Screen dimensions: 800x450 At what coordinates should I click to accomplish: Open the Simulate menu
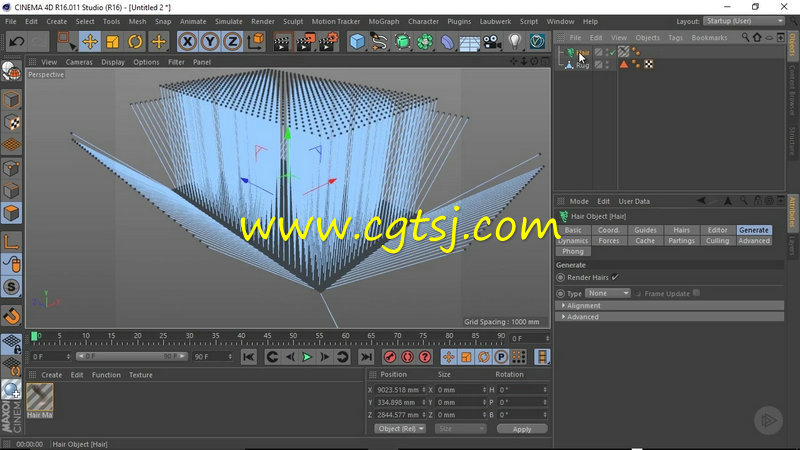(229, 21)
